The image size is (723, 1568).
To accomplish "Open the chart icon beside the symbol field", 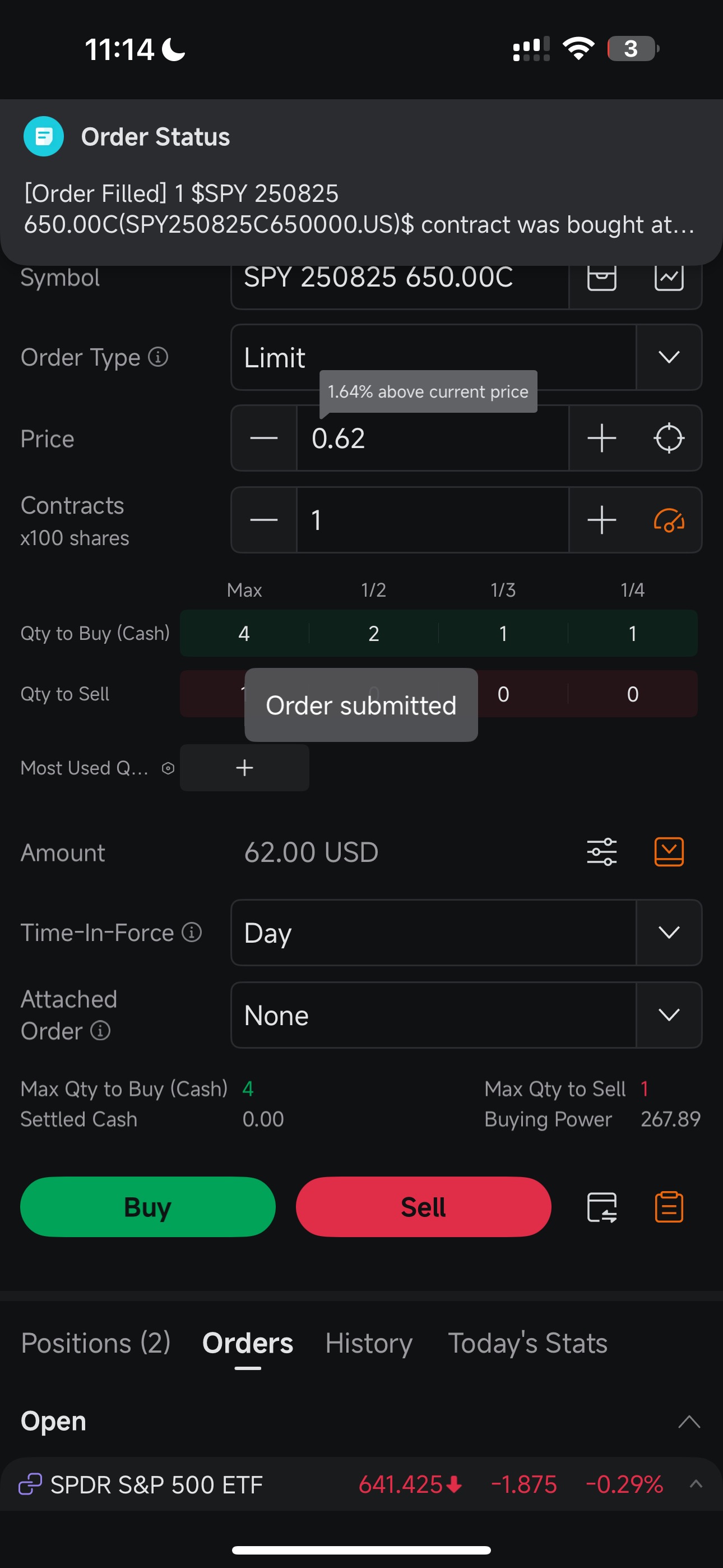I will tap(668, 278).
